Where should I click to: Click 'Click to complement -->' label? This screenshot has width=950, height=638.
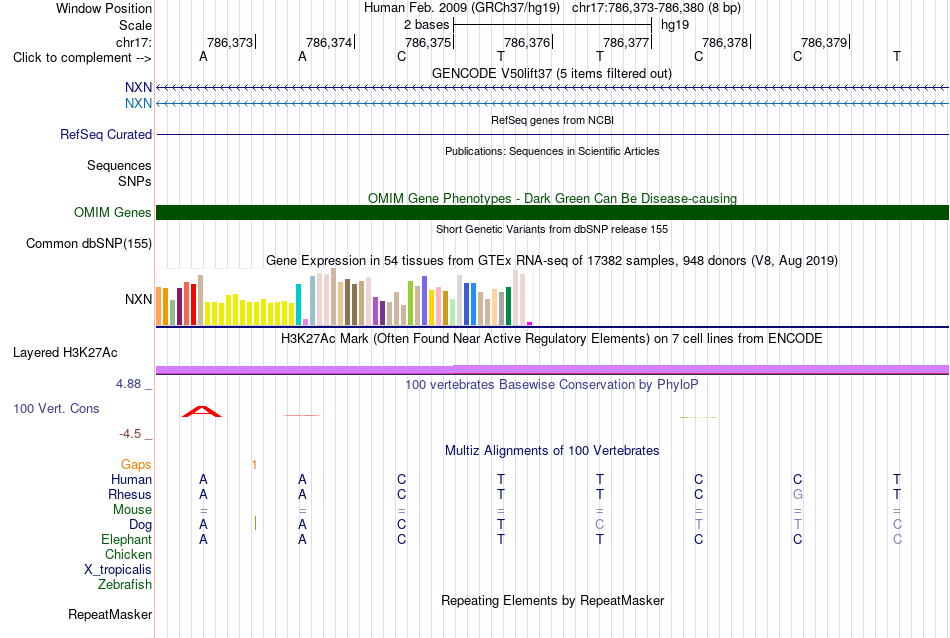(82, 58)
